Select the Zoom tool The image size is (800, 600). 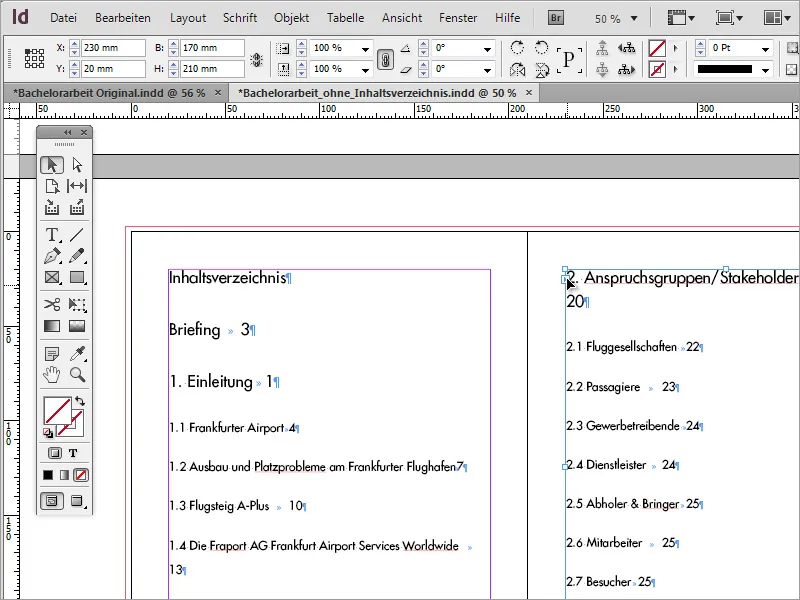pos(77,374)
